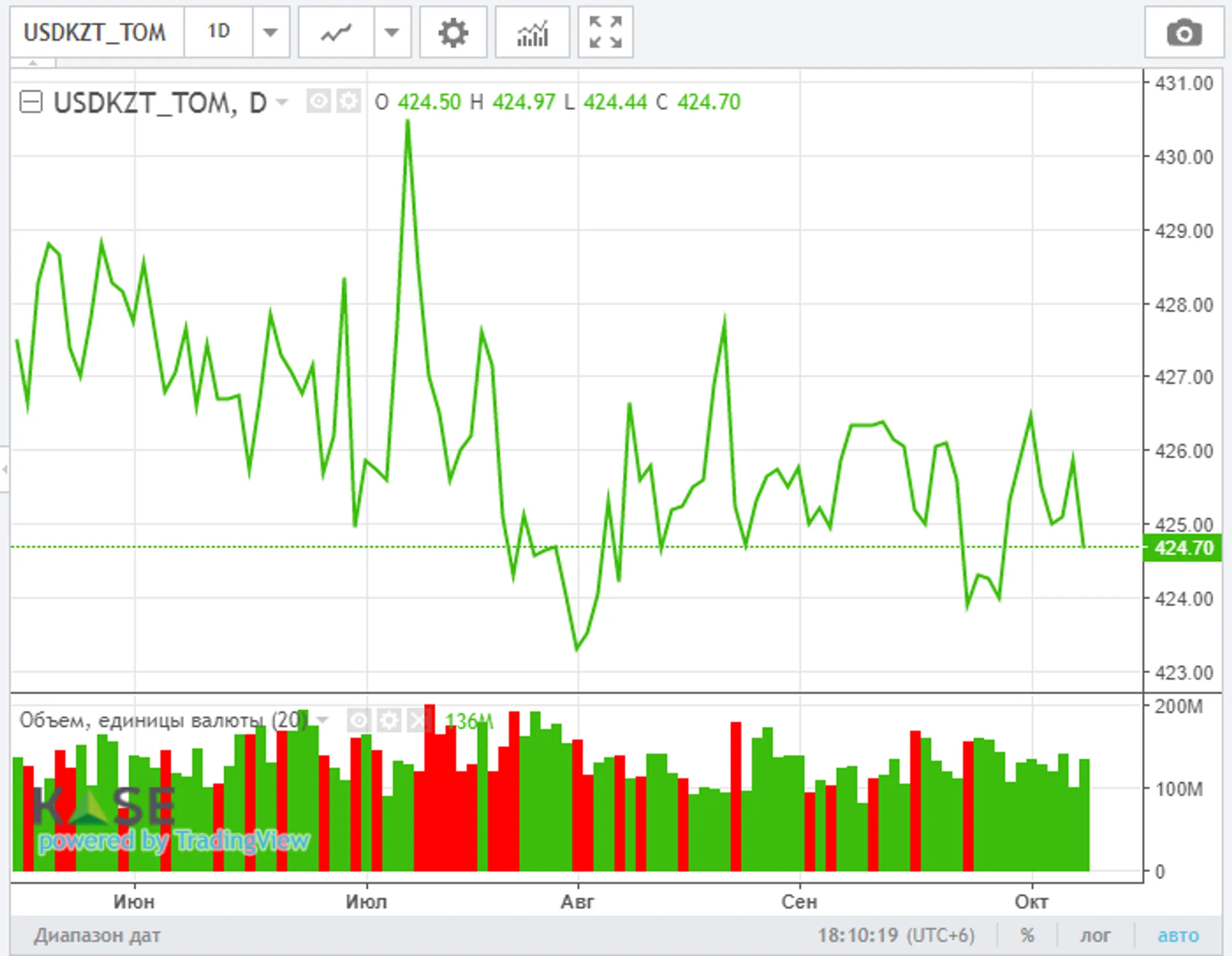The image size is (1232, 956).
Task: Click the Июл label on the time axis
Action: [x=366, y=902]
